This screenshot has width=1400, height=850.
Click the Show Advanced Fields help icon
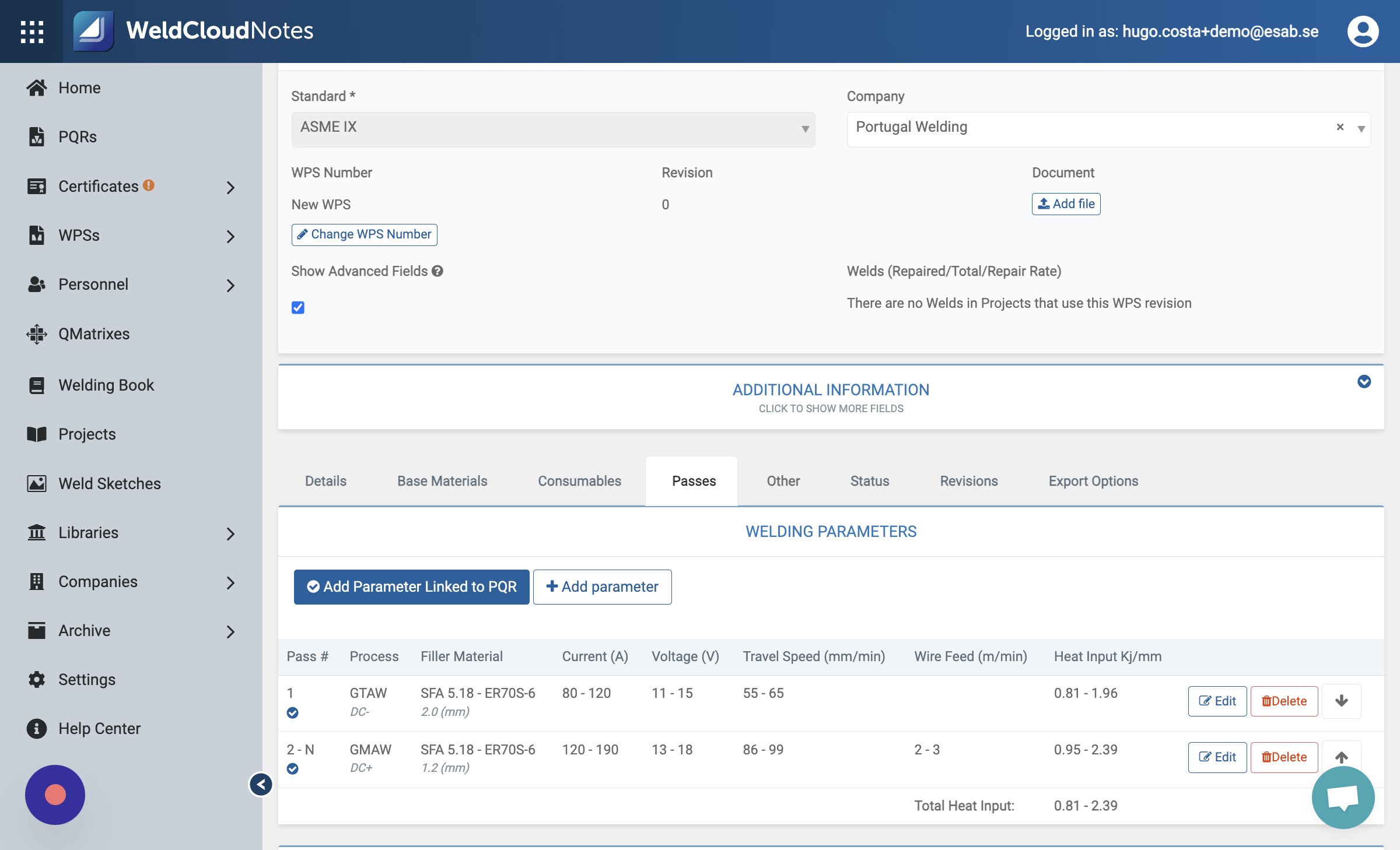tap(437, 271)
